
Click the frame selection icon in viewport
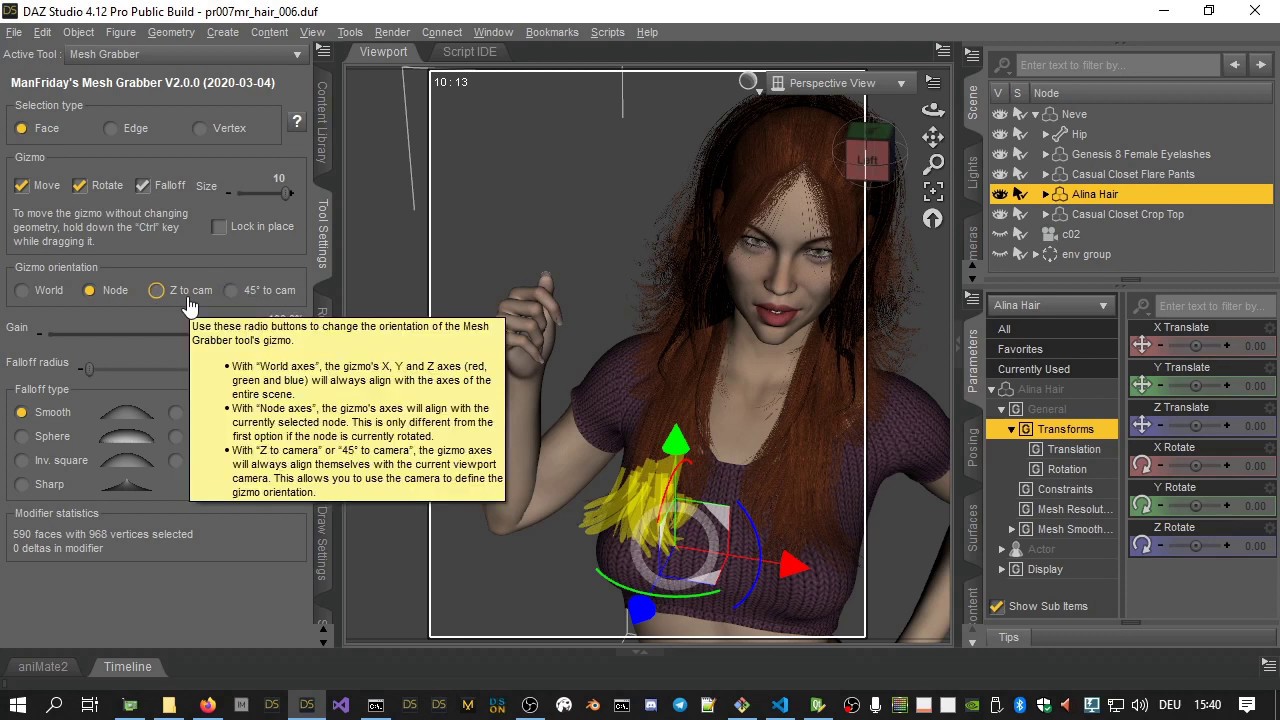click(x=933, y=190)
